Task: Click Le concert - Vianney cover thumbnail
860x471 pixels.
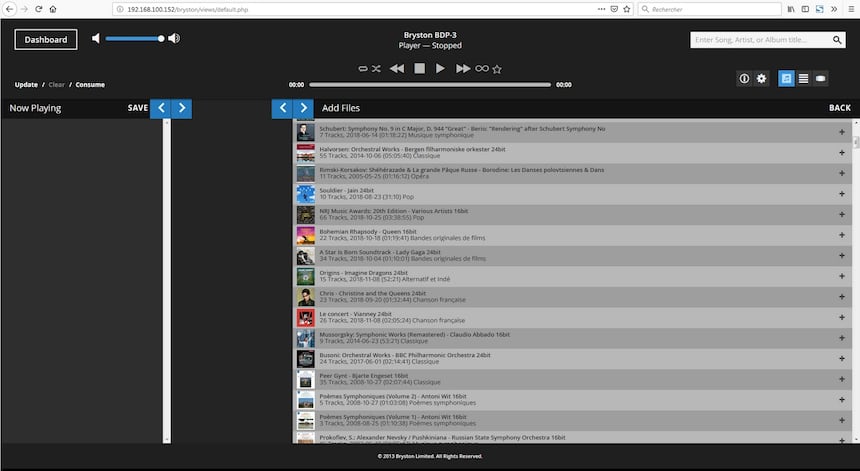Action: 305,317
